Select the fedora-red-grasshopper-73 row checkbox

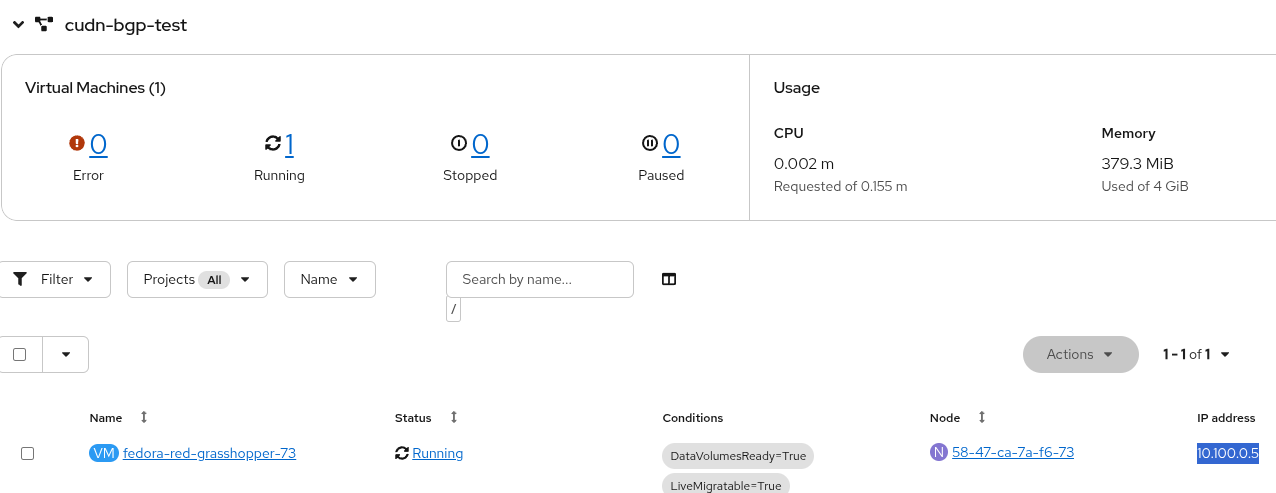(28, 453)
